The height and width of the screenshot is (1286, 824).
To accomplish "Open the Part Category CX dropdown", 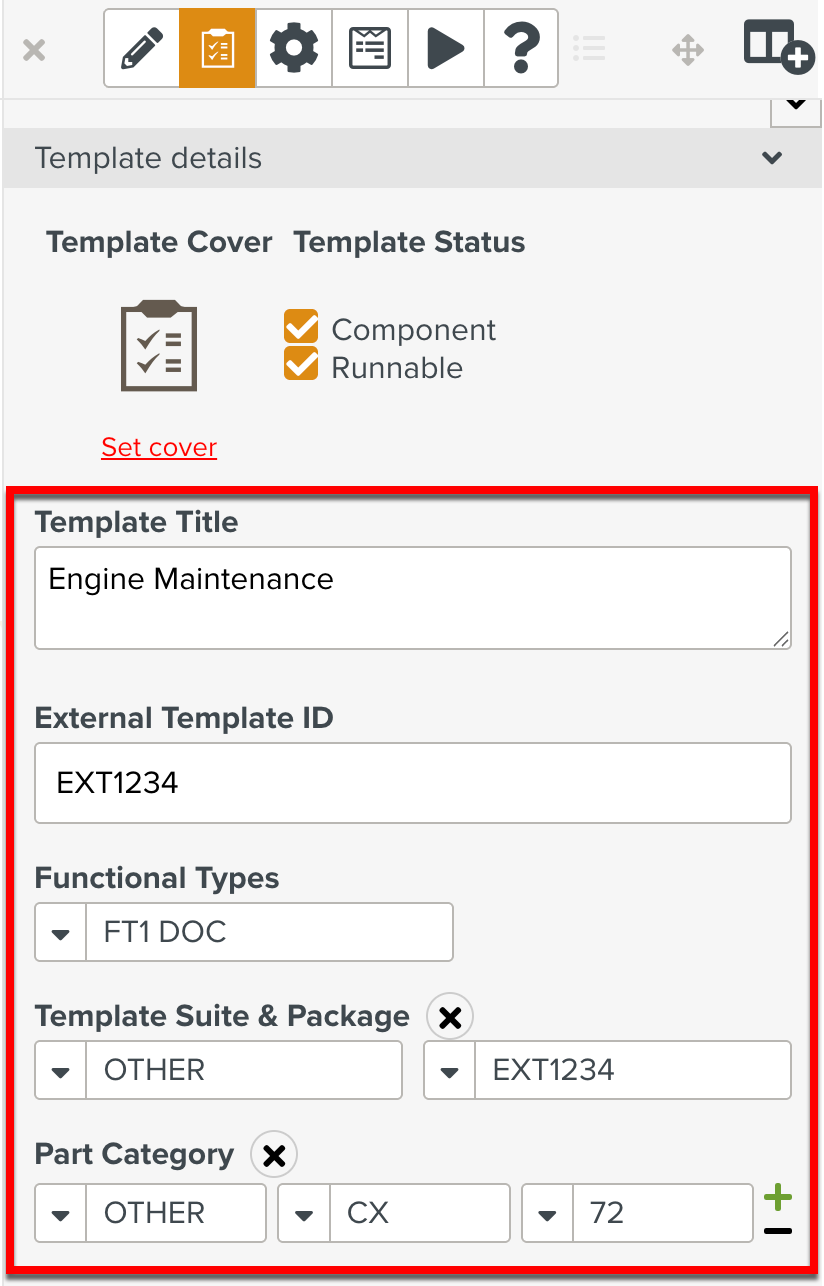I will point(304,1214).
